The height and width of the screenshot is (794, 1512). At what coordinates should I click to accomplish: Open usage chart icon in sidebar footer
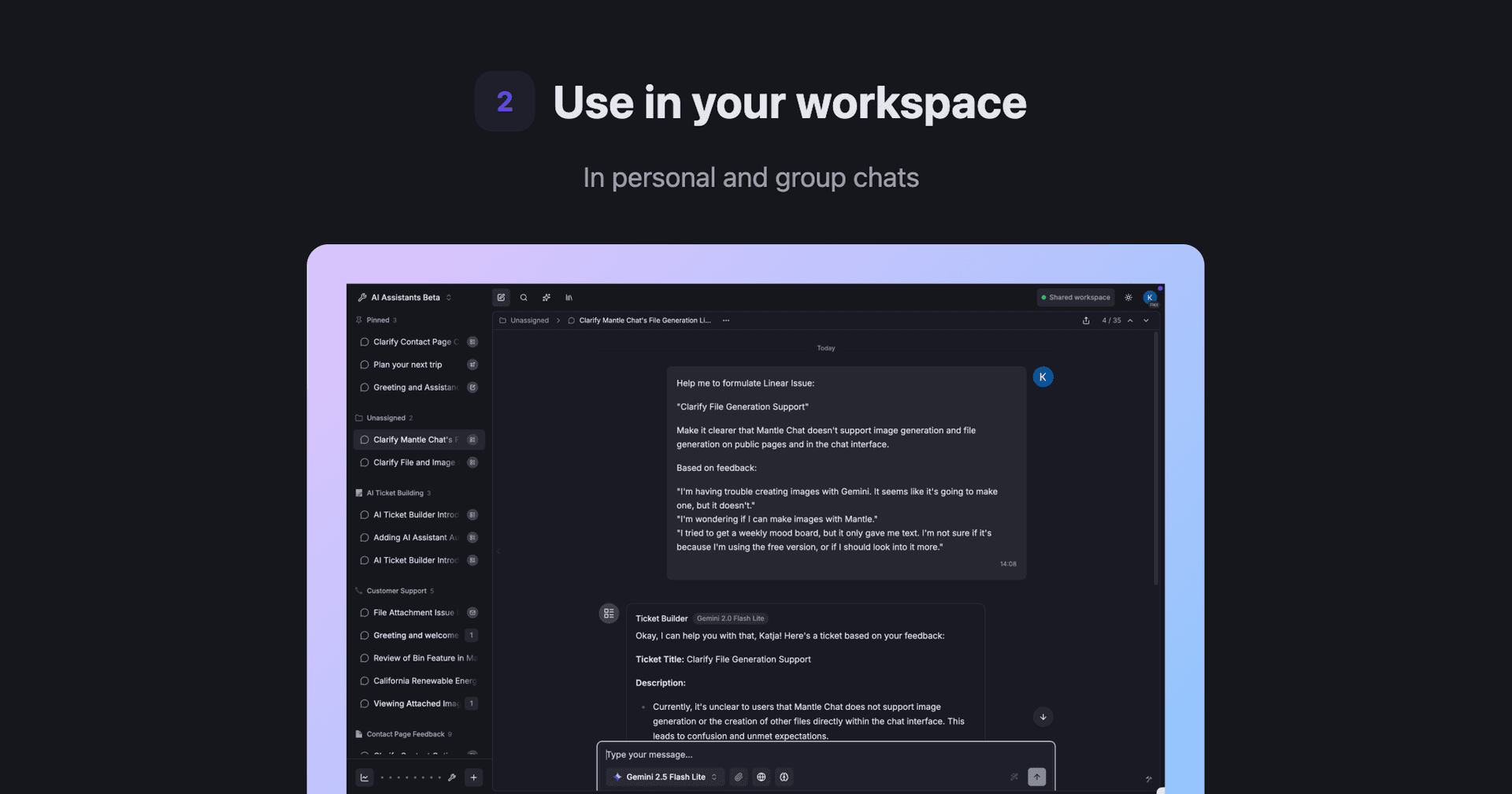coord(365,777)
